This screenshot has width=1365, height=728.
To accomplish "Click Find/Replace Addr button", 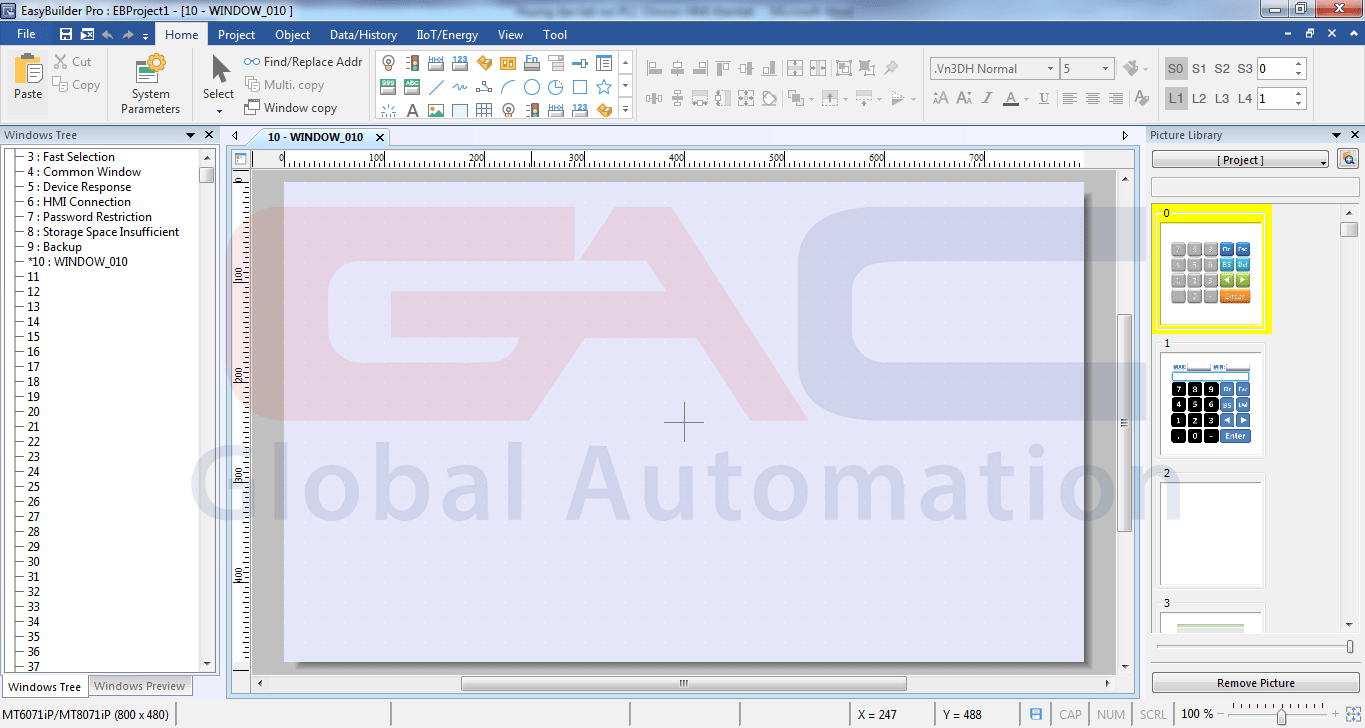I will 303,62.
